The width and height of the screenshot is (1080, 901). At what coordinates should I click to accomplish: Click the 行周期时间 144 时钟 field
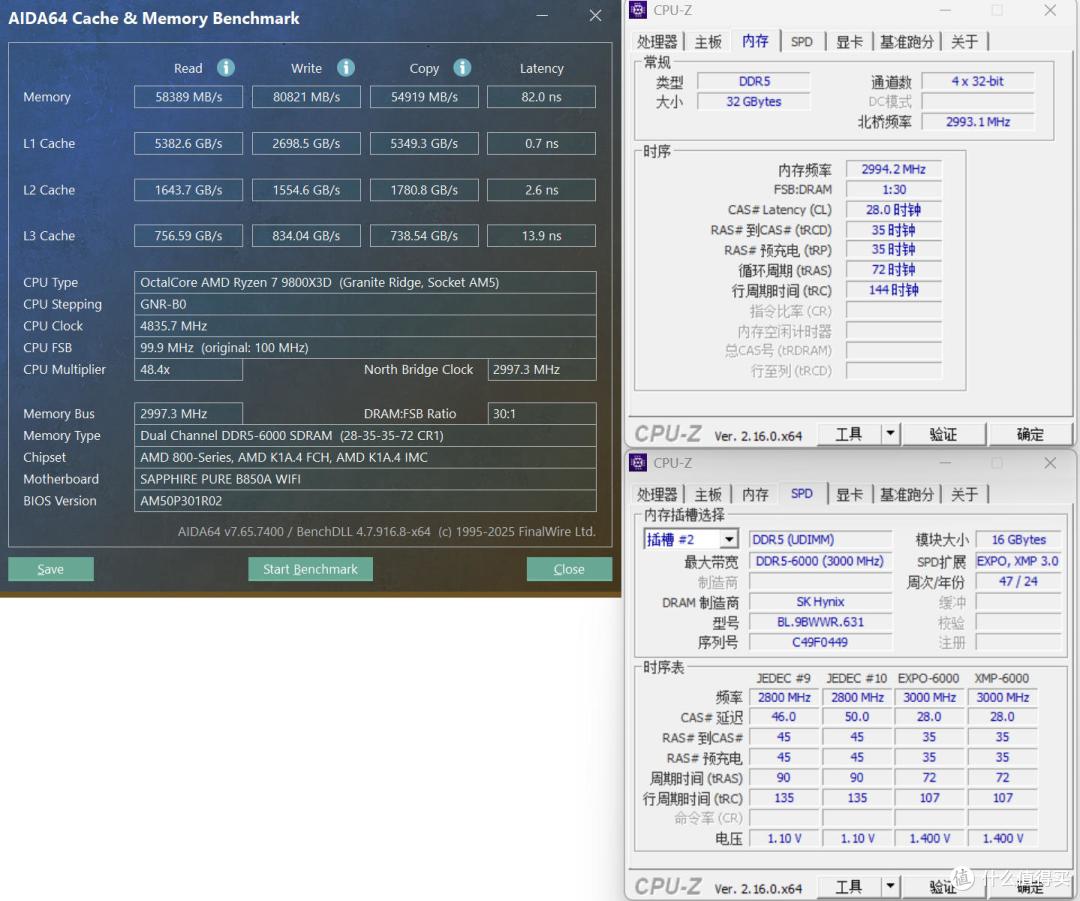click(x=893, y=290)
